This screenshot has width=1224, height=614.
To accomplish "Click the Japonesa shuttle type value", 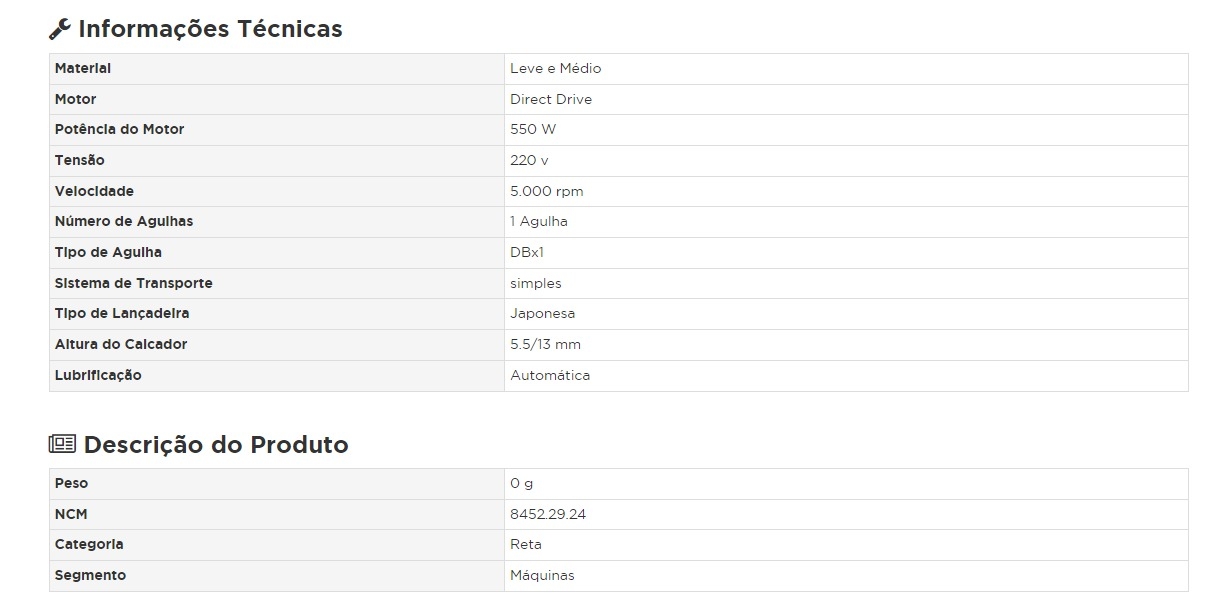I will pos(542,313).
